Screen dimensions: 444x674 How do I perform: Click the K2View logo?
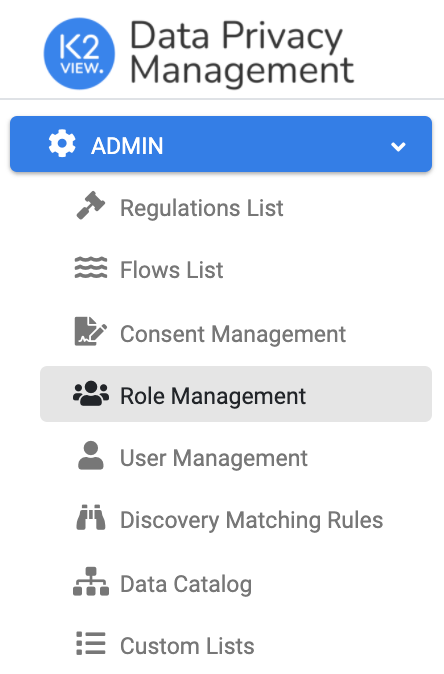click(80, 54)
